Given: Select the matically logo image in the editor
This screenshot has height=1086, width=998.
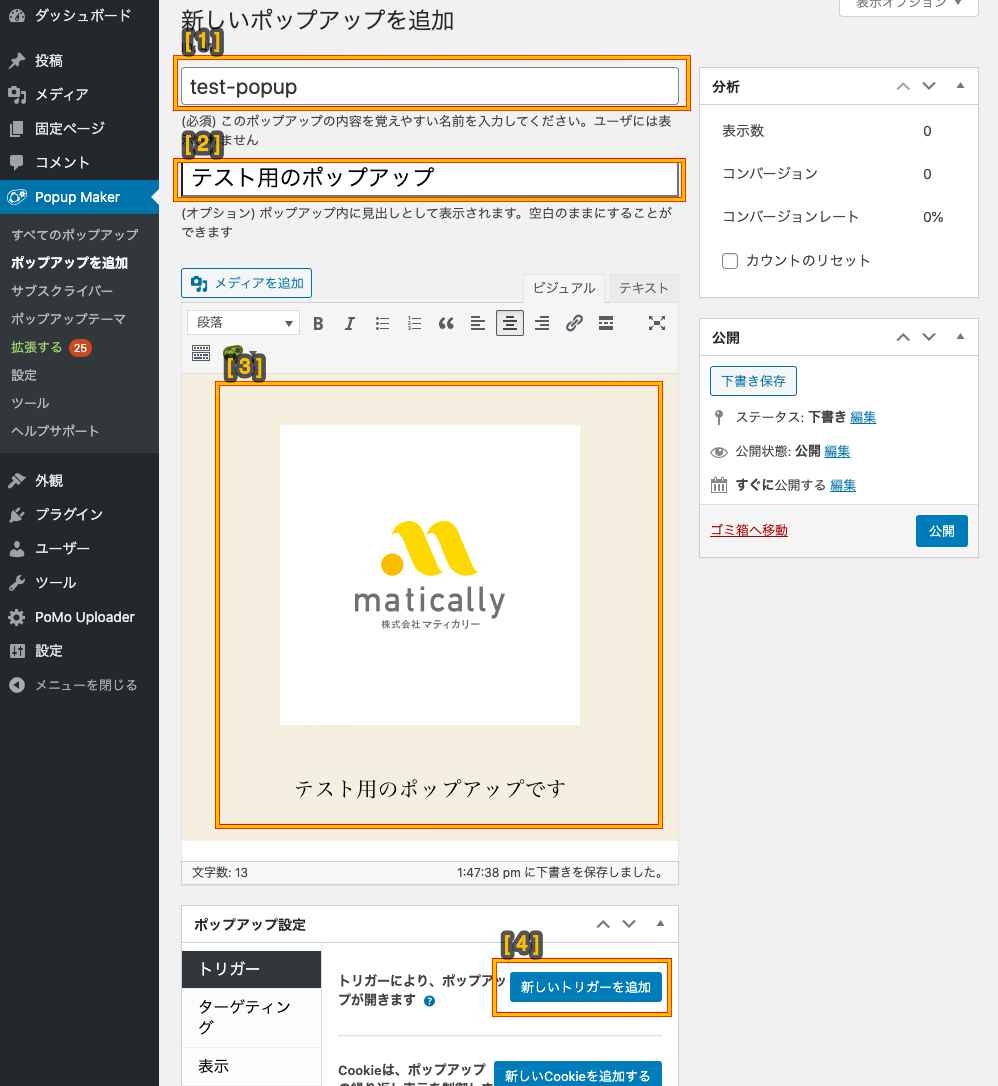Looking at the screenshot, I should [x=429, y=575].
